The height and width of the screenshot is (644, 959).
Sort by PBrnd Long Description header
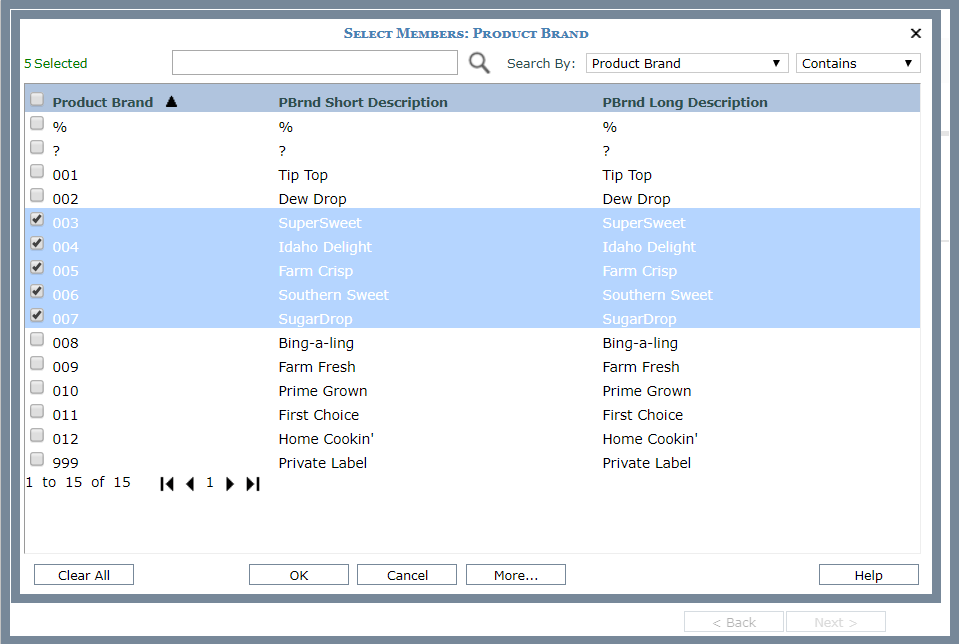click(x=684, y=102)
